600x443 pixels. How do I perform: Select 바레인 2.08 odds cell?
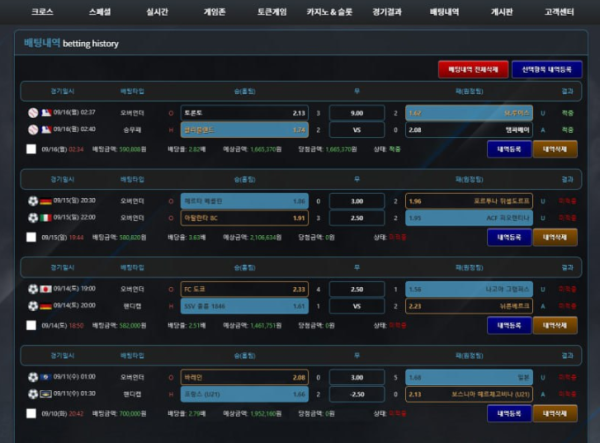(245, 377)
